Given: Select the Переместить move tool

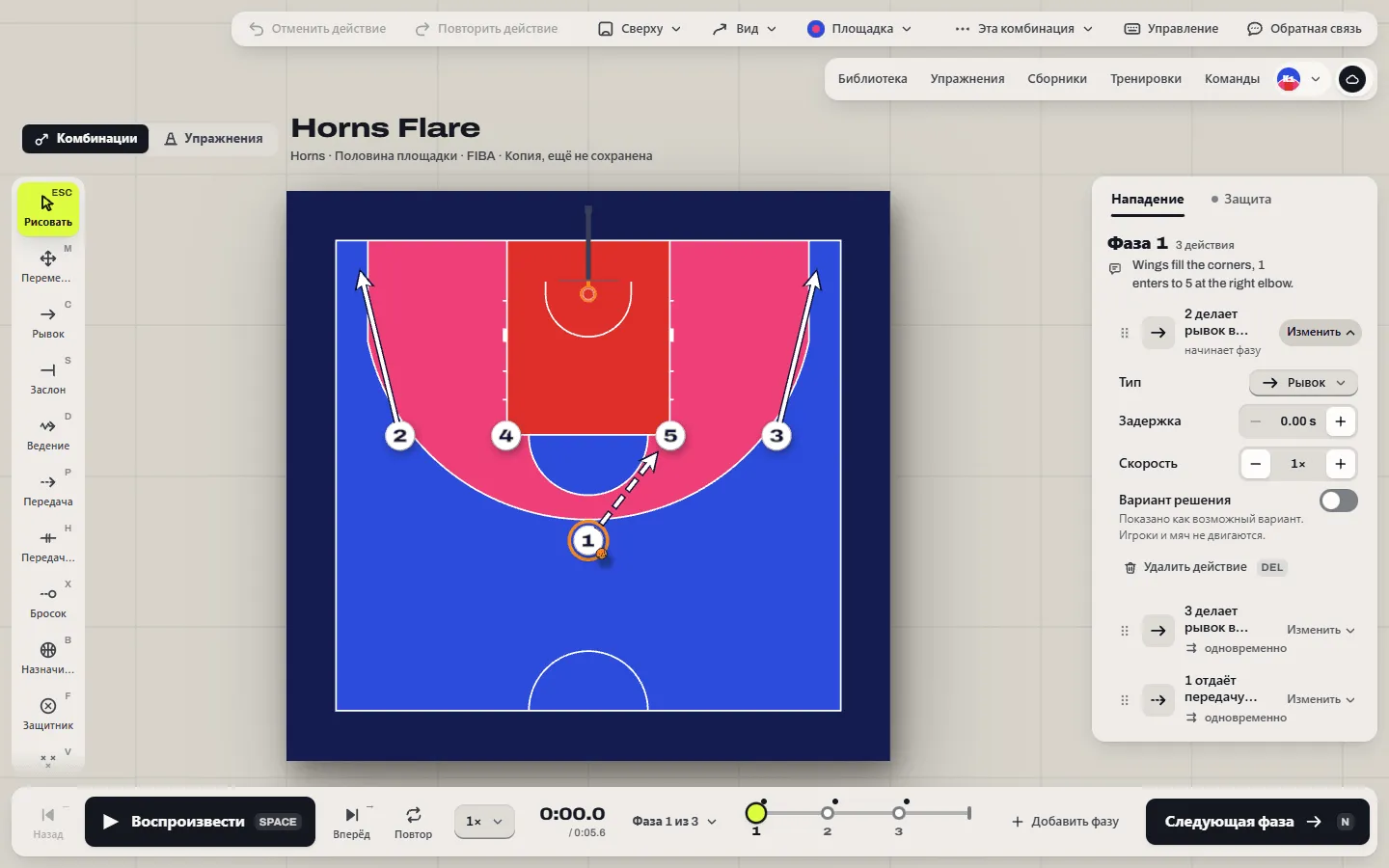Looking at the screenshot, I should click(x=48, y=265).
